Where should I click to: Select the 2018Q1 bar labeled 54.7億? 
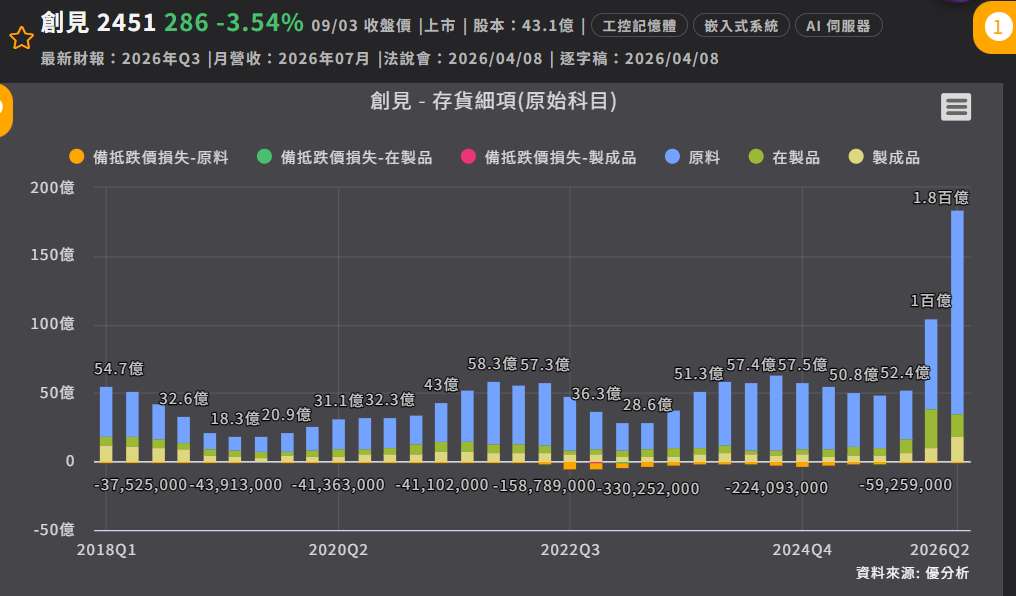click(x=106, y=424)
